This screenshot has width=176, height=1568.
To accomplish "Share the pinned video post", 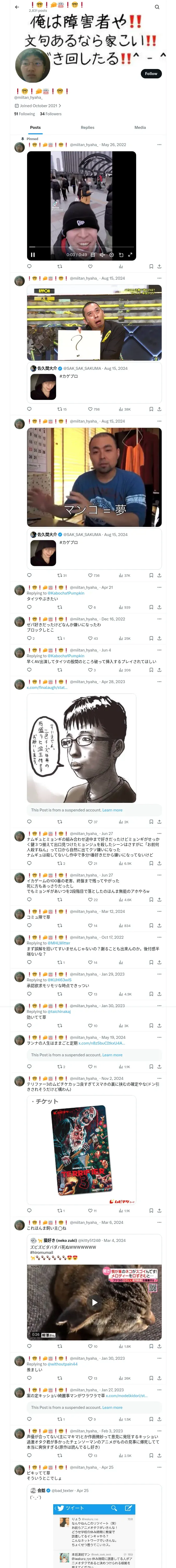I will click(x=159, y=266).
